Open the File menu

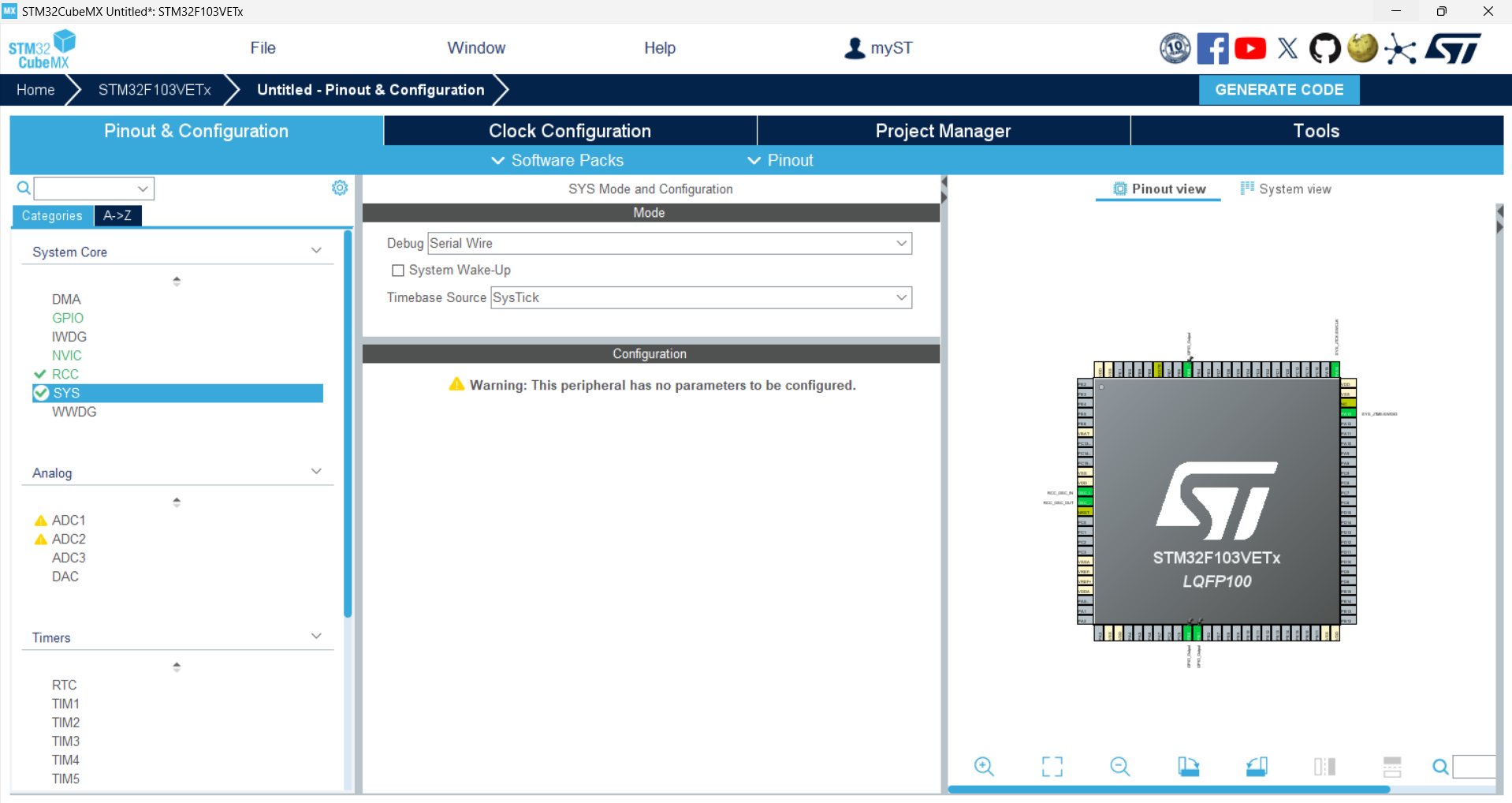[263, 48]
